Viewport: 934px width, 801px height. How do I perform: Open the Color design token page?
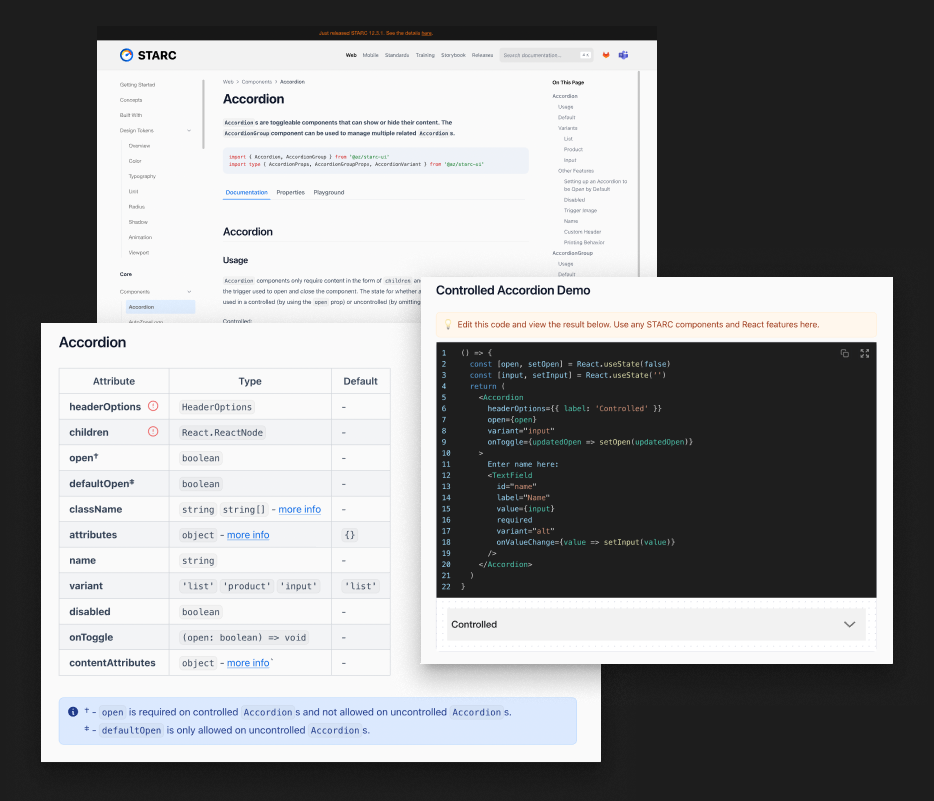(x=135, y=161)
